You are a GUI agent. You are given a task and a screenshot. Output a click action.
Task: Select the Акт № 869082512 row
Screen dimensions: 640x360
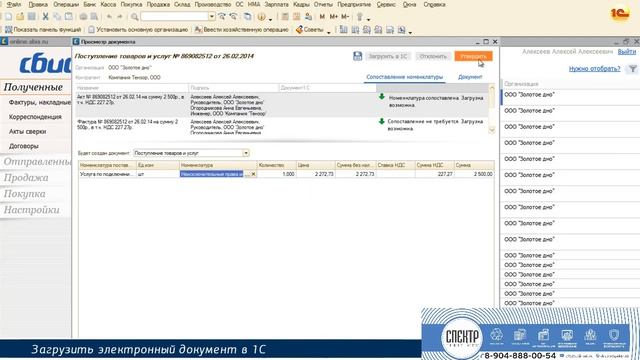pos(282,105)
